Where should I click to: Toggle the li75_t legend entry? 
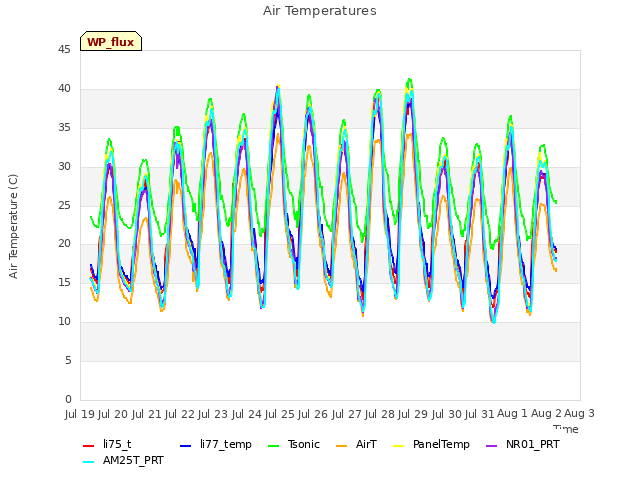[x=107, y=444]
